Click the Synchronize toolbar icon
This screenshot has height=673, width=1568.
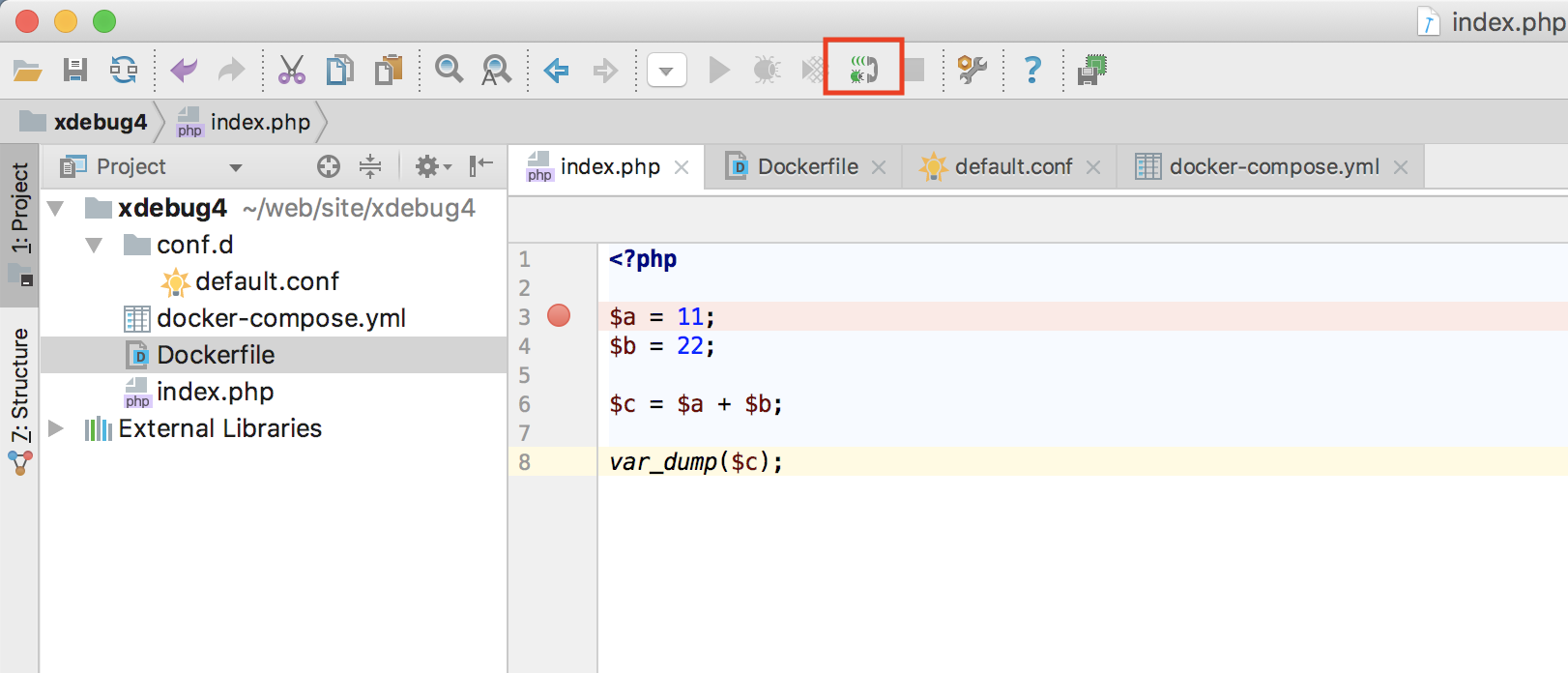pyautogui.click(x=124, y=70)
